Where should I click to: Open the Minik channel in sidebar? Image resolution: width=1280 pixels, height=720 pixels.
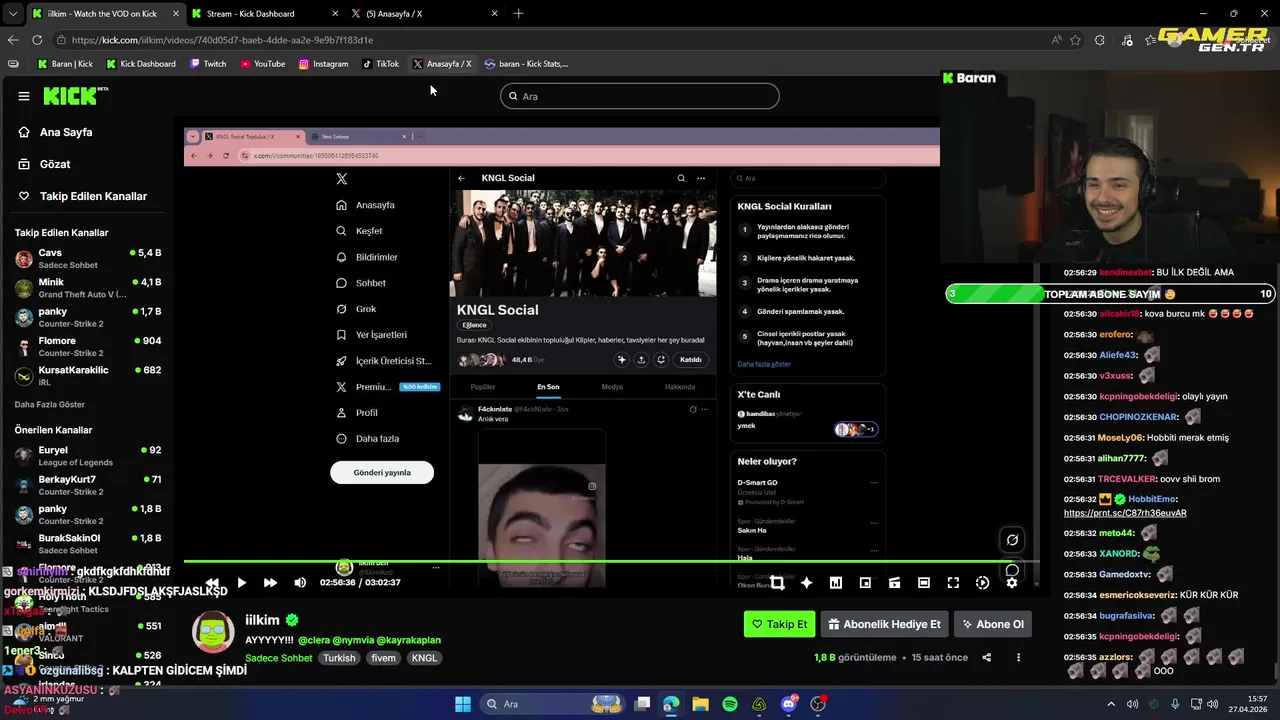click(88, 288)
